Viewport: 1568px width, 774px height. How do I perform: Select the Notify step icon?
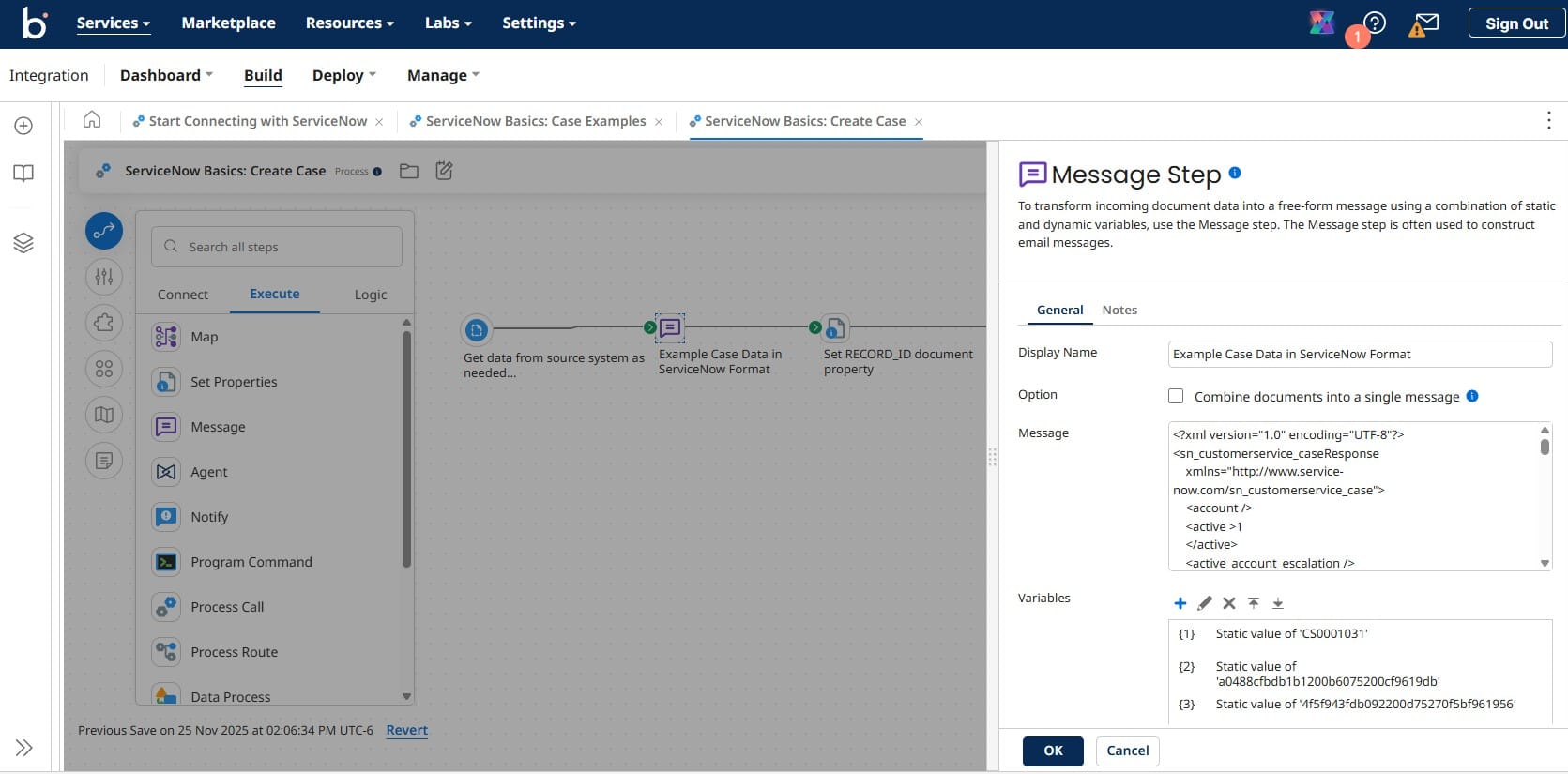click(x=166, y=517)
